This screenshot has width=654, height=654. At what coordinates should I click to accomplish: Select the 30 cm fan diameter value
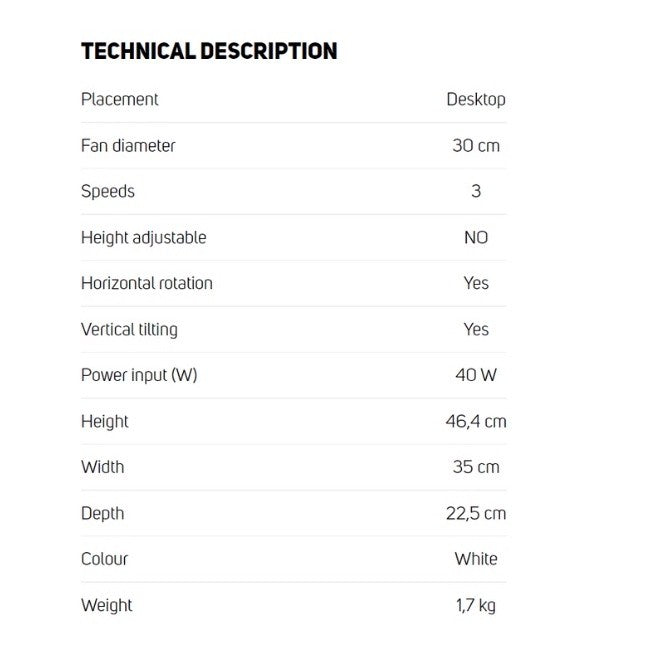(x=475, y=145)
